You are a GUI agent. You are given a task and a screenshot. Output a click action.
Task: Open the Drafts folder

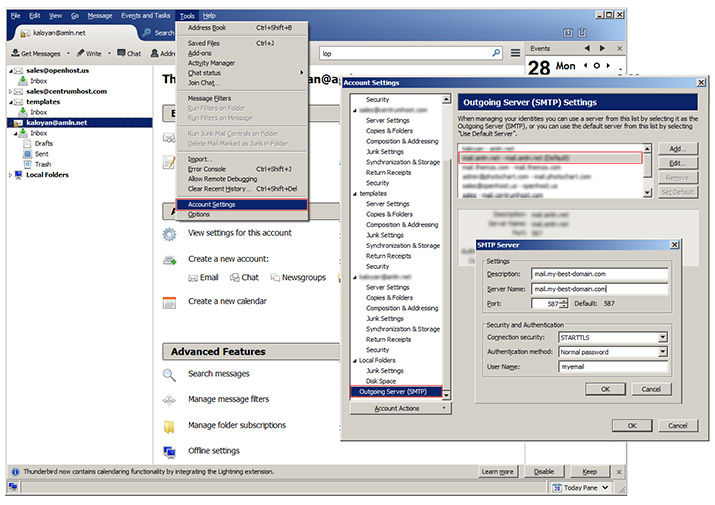[x=44, y=143]
